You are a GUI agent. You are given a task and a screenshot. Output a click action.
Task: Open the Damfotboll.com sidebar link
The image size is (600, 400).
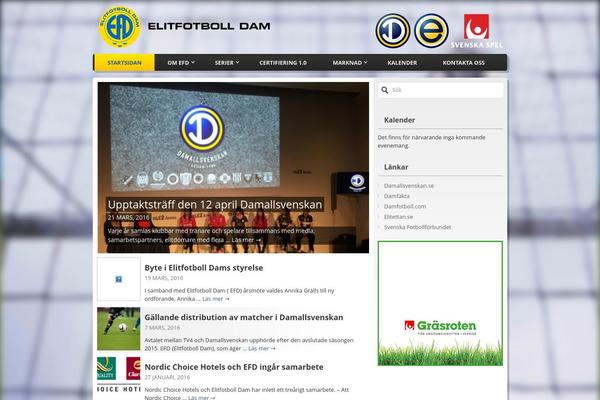(x=405, y=206)
